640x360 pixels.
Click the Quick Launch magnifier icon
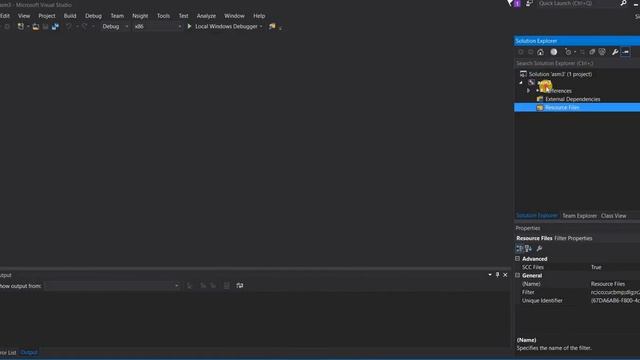point(623,3)
